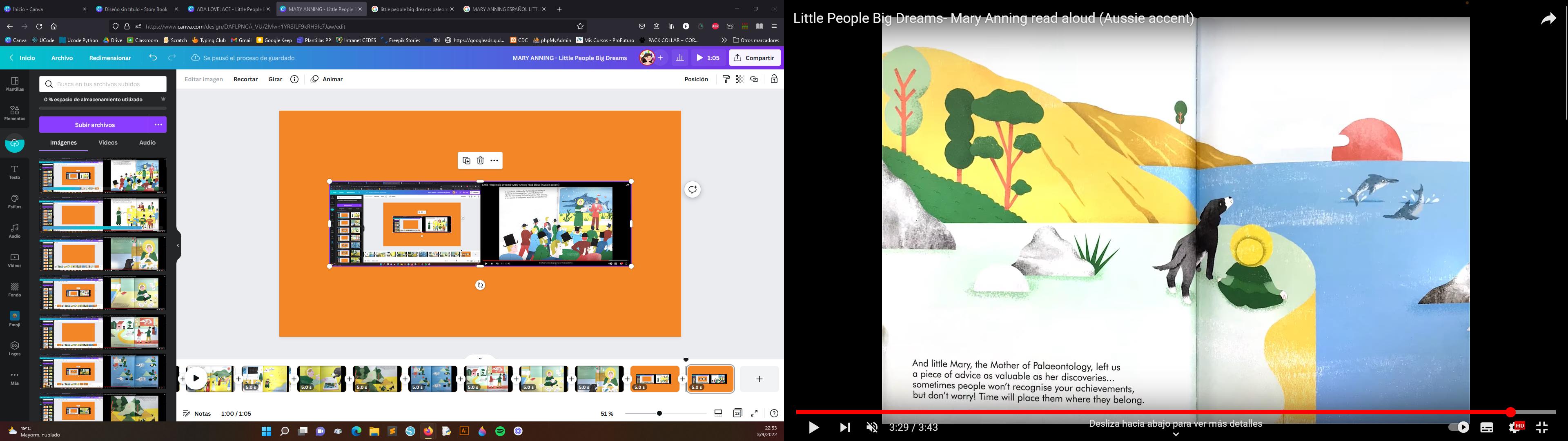Click the copy style paint roller icon
Viewport: 1568px width, 441px height.
(726, 79)
